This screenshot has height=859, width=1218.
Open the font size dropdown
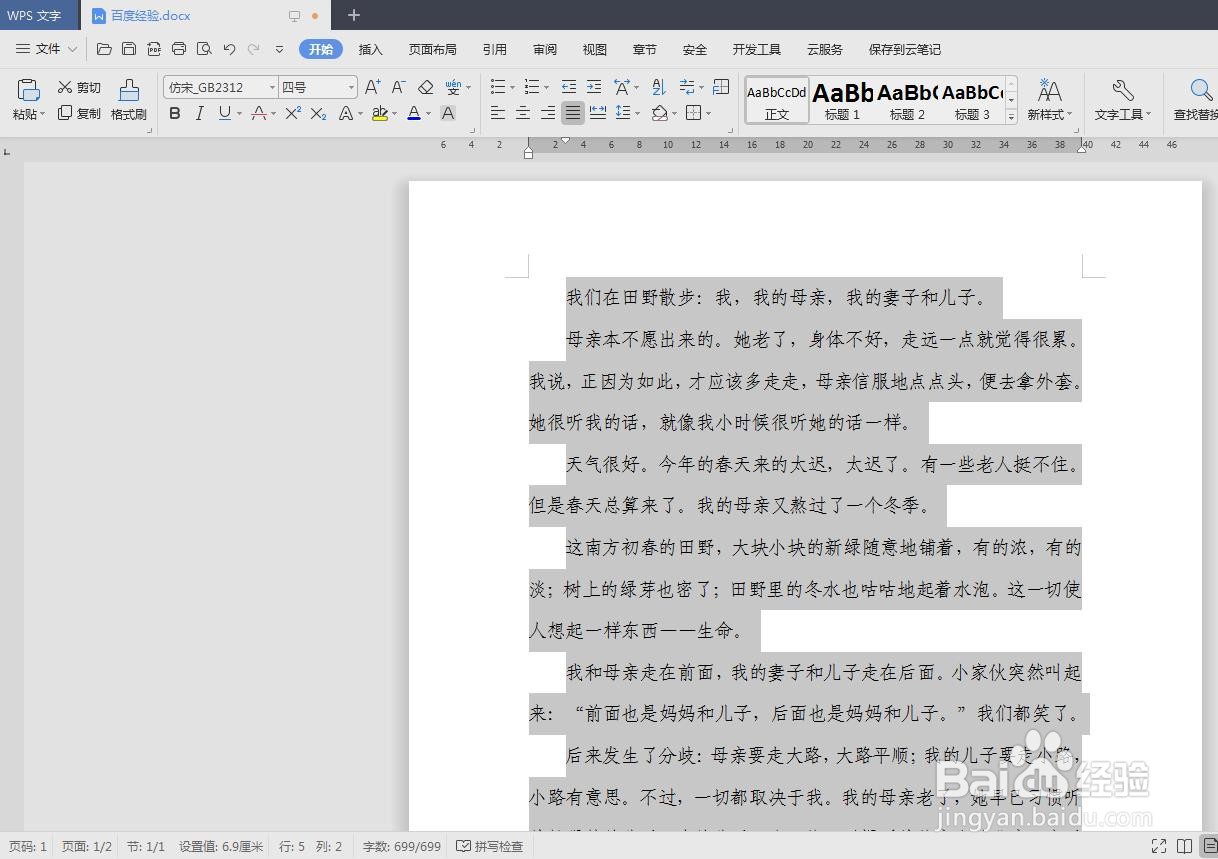pyautogui.click(x=350, y=87)
